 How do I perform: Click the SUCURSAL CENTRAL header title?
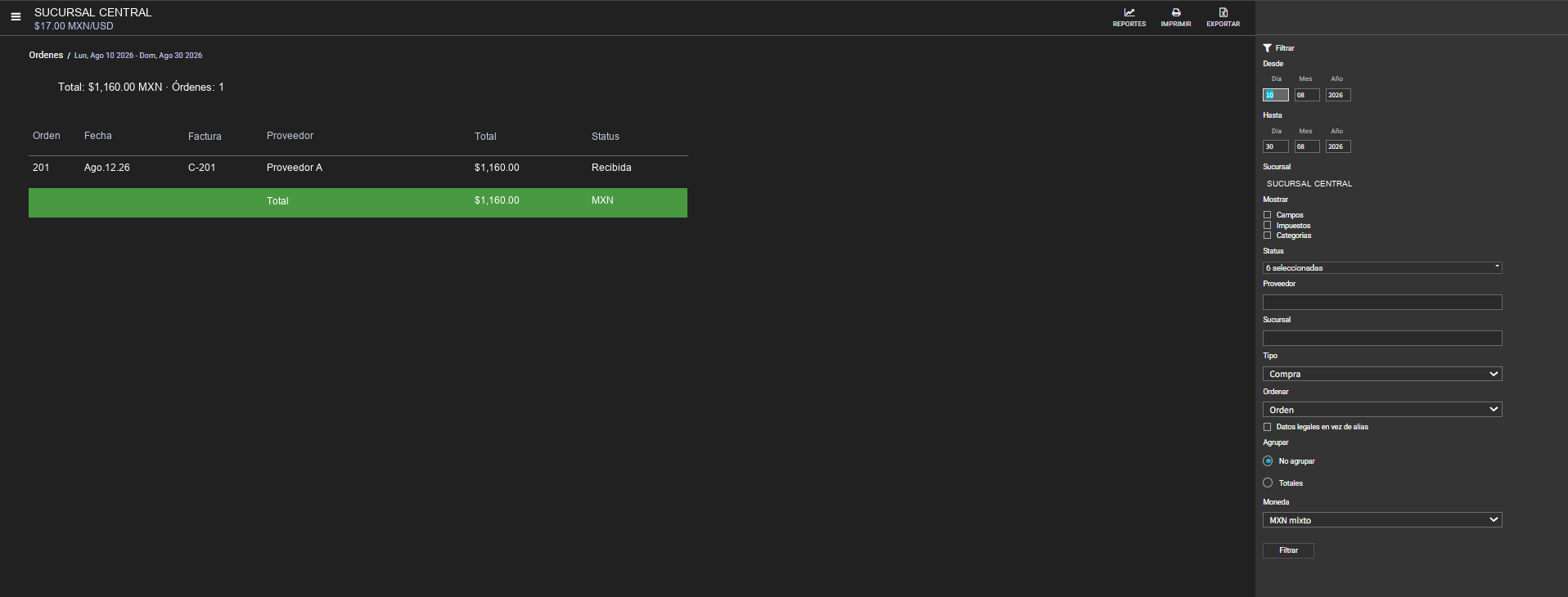coord(93,12)
